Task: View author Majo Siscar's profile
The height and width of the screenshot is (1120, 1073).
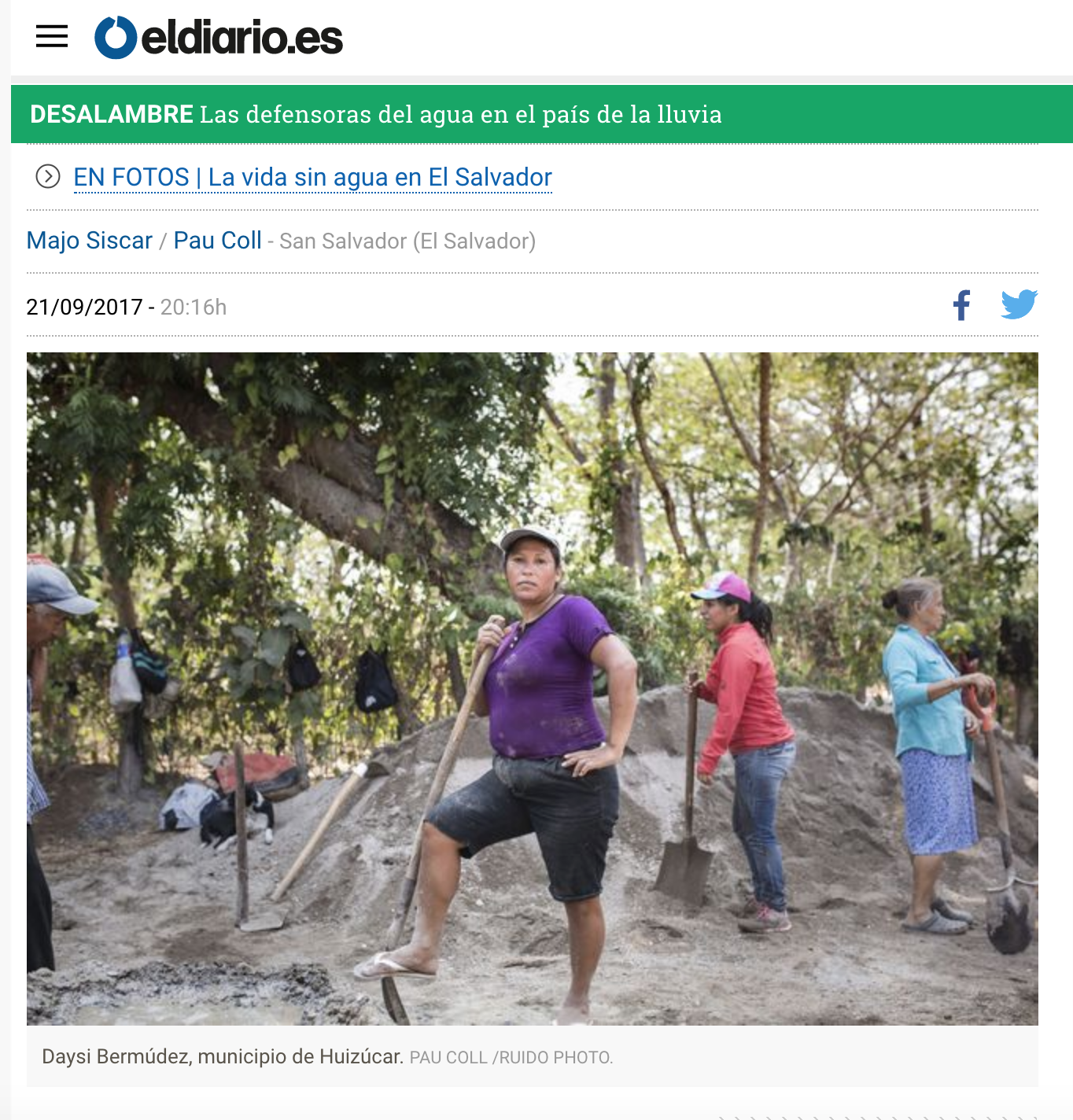Action: click(90, 240)
